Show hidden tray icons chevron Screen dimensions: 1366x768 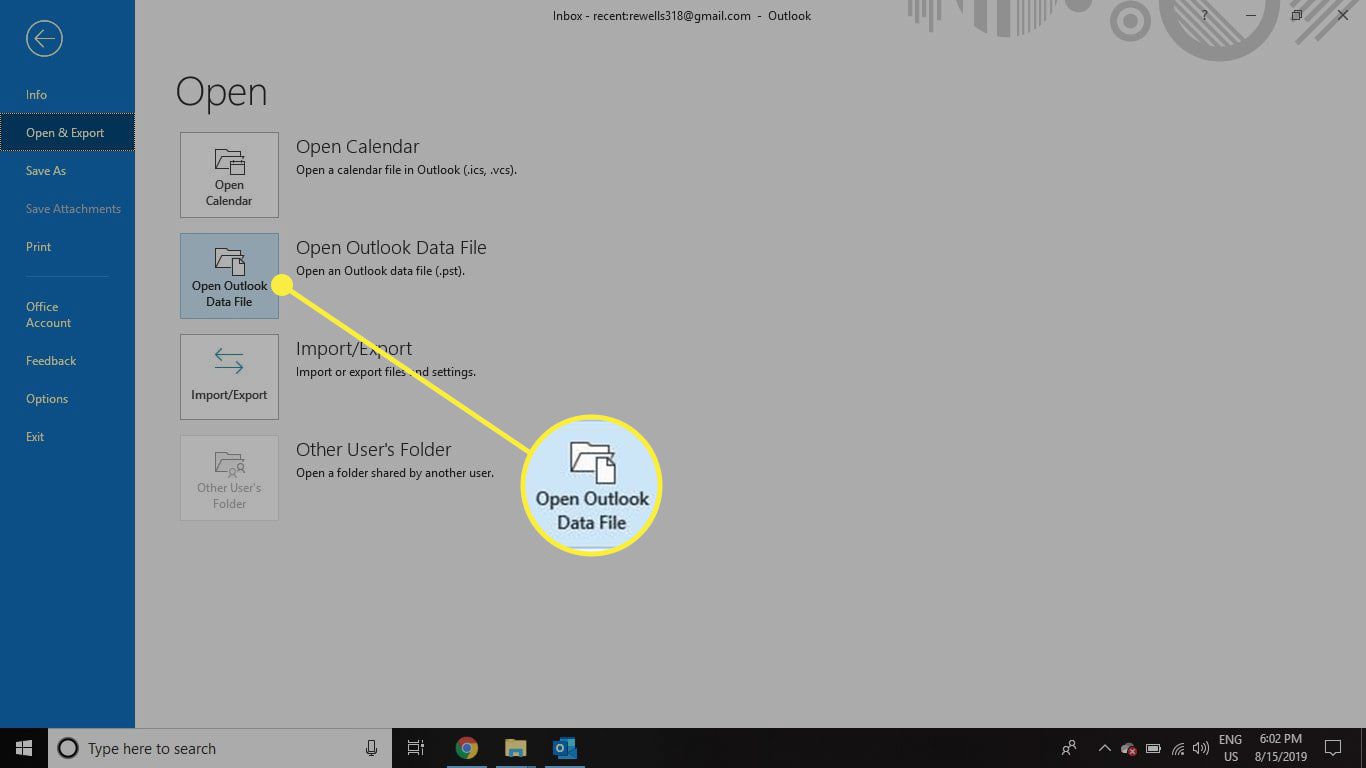(x=1104, y=748)
